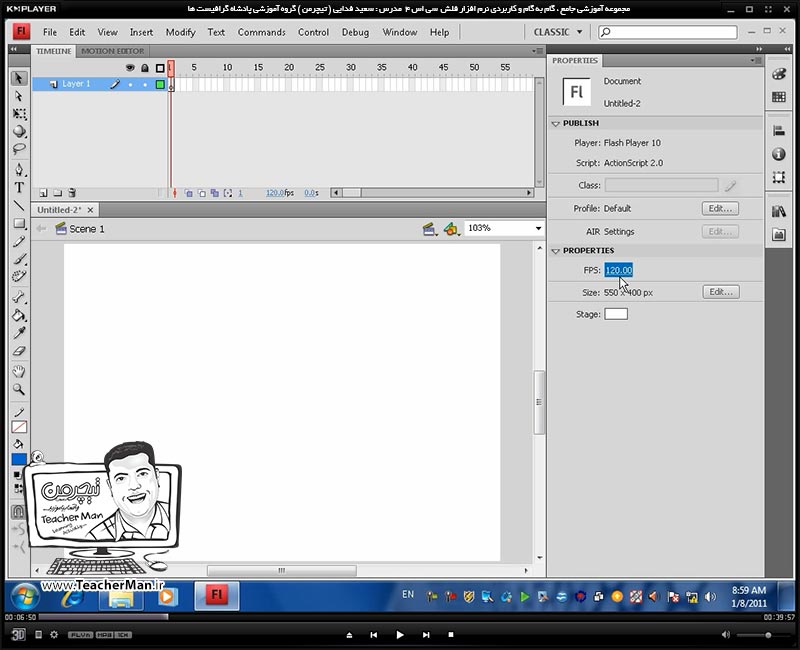Screen dimensions: 800x650
Task: Toggle Layer 1 visibility dot
Action: tap(130, 85)
